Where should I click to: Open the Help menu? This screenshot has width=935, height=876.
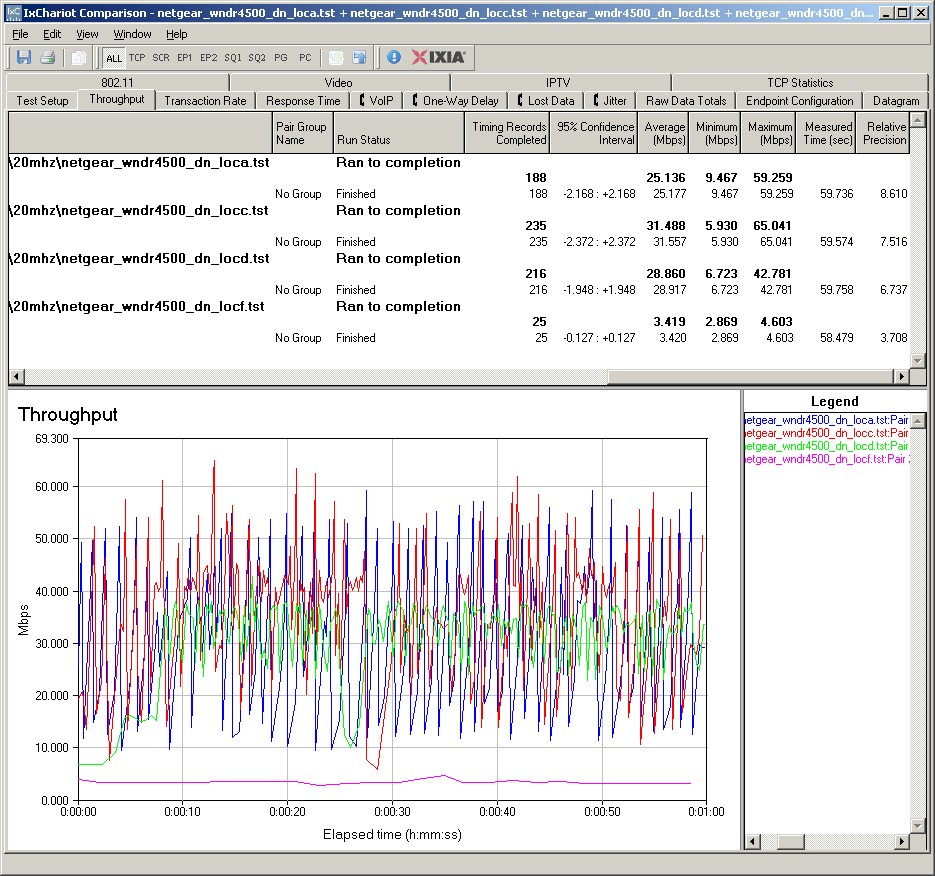point(177,34)
